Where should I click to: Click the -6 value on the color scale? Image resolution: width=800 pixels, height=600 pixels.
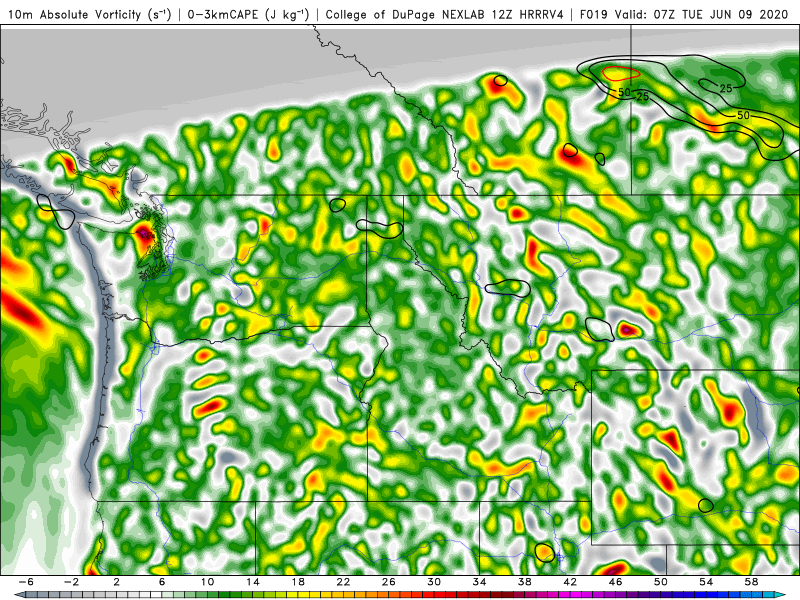26,582
